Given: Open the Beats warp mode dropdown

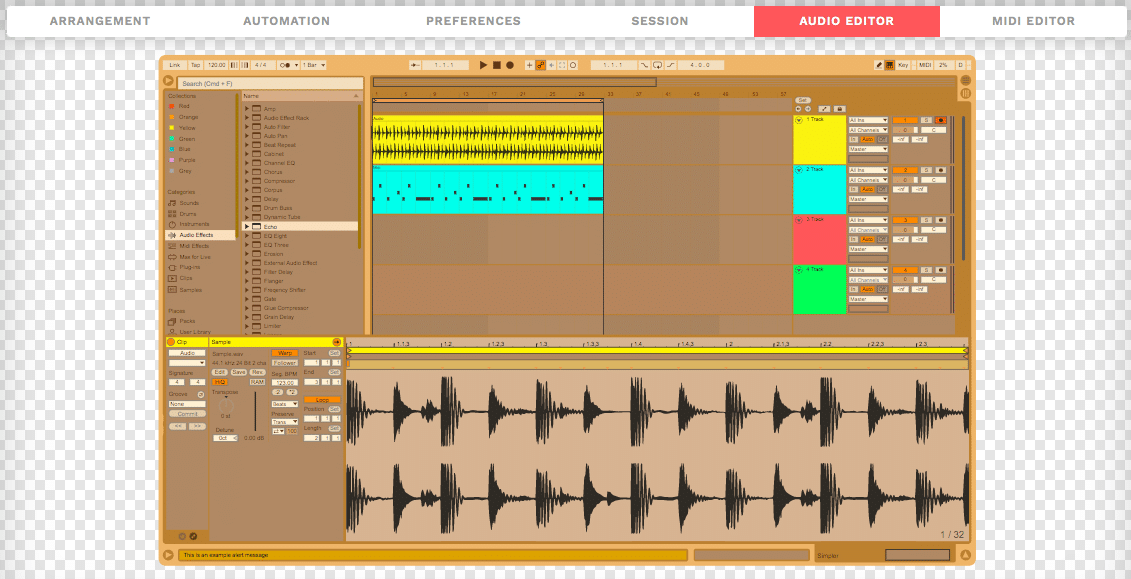Looking at the screenshot, I should pos(283,403).
